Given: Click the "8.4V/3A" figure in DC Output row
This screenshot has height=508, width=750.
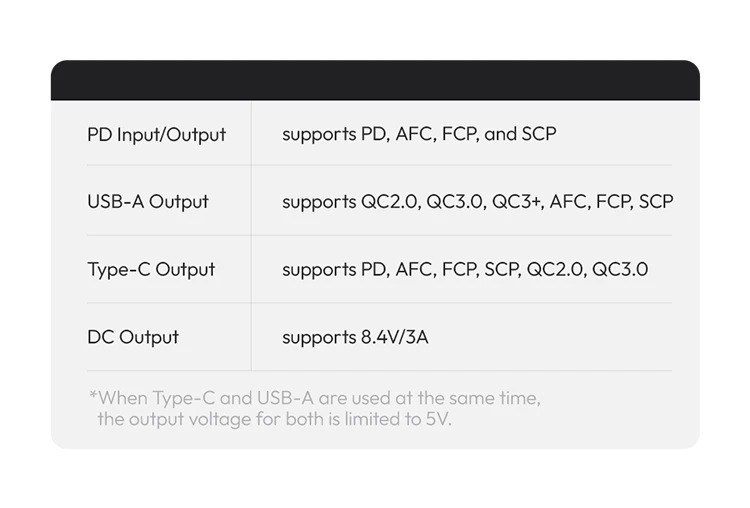Looking at the screenshot, I should click(394, 337).
